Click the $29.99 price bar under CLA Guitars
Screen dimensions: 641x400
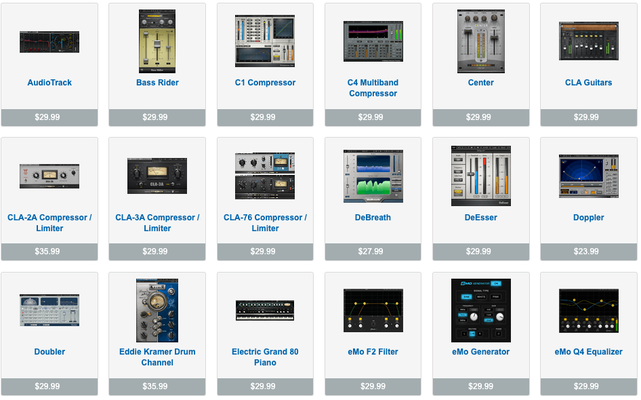click(589, 117)
